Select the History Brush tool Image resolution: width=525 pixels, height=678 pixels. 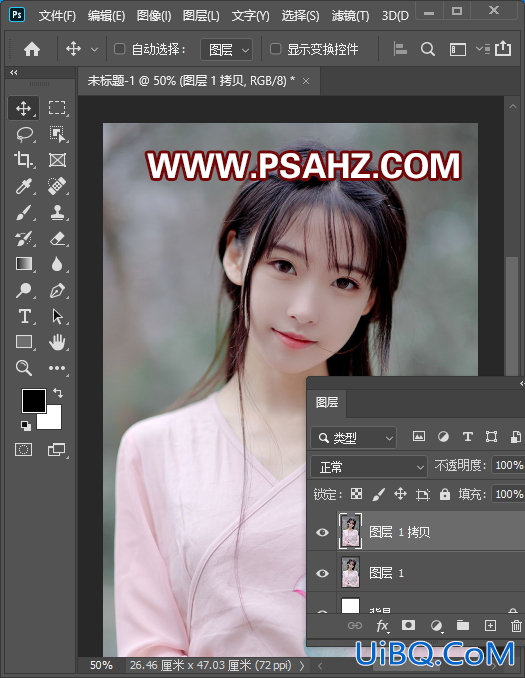click(x=23, y=238)
